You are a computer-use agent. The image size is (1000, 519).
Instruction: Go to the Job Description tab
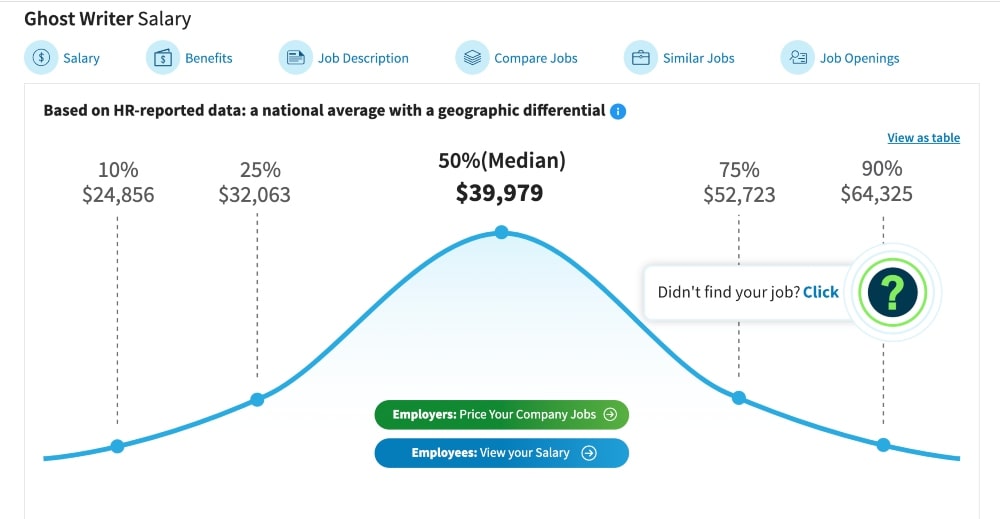363,58
